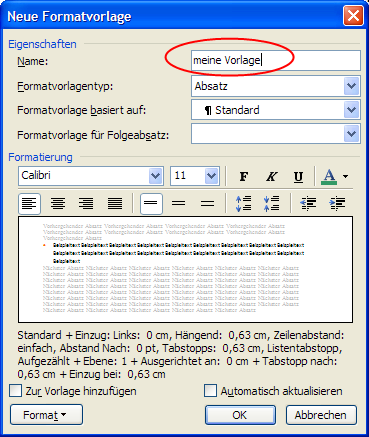
Task: Select justified paragraph alignment icon
Action: (115, 203)
